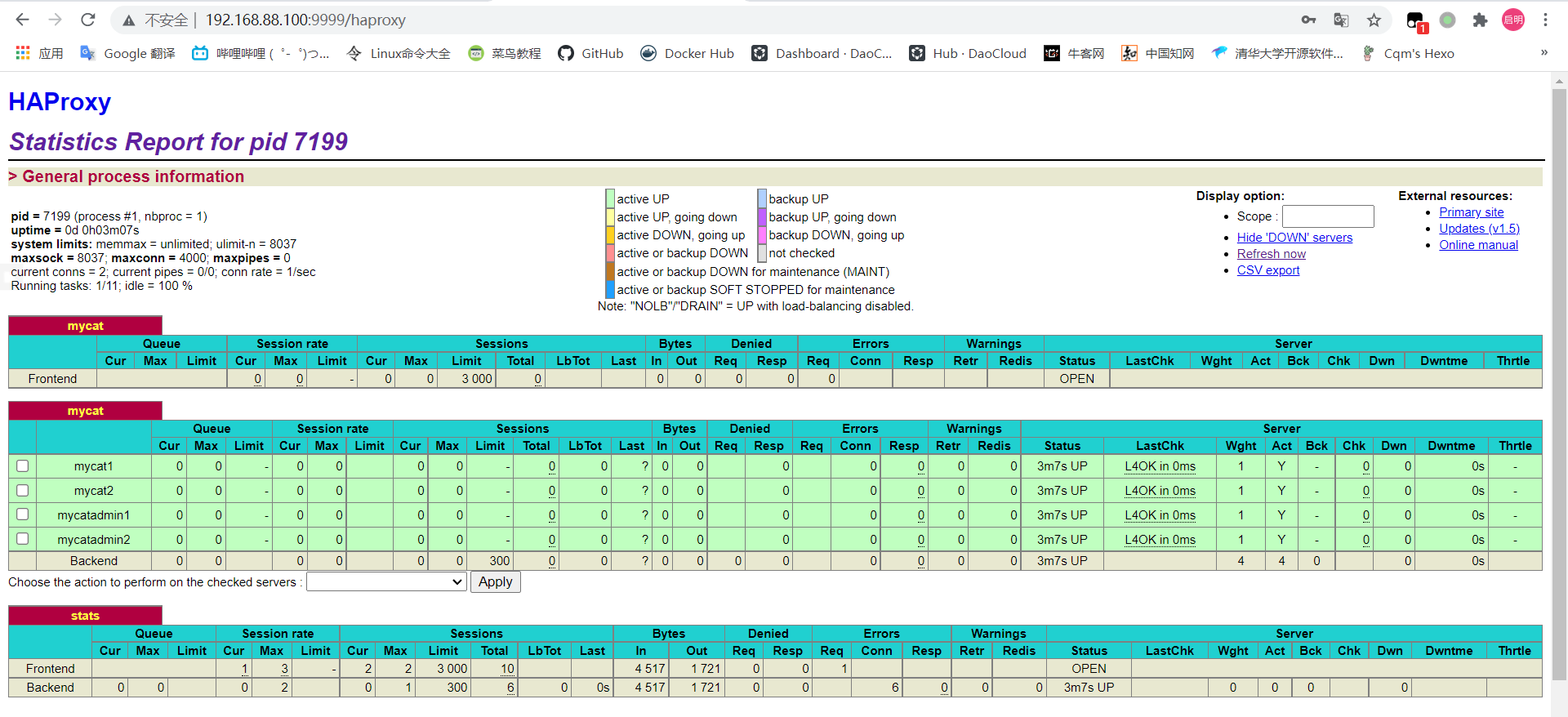Click the extension with red badge 1
The height and width of the screenshot is (717, 1568).
(1416, 22)
